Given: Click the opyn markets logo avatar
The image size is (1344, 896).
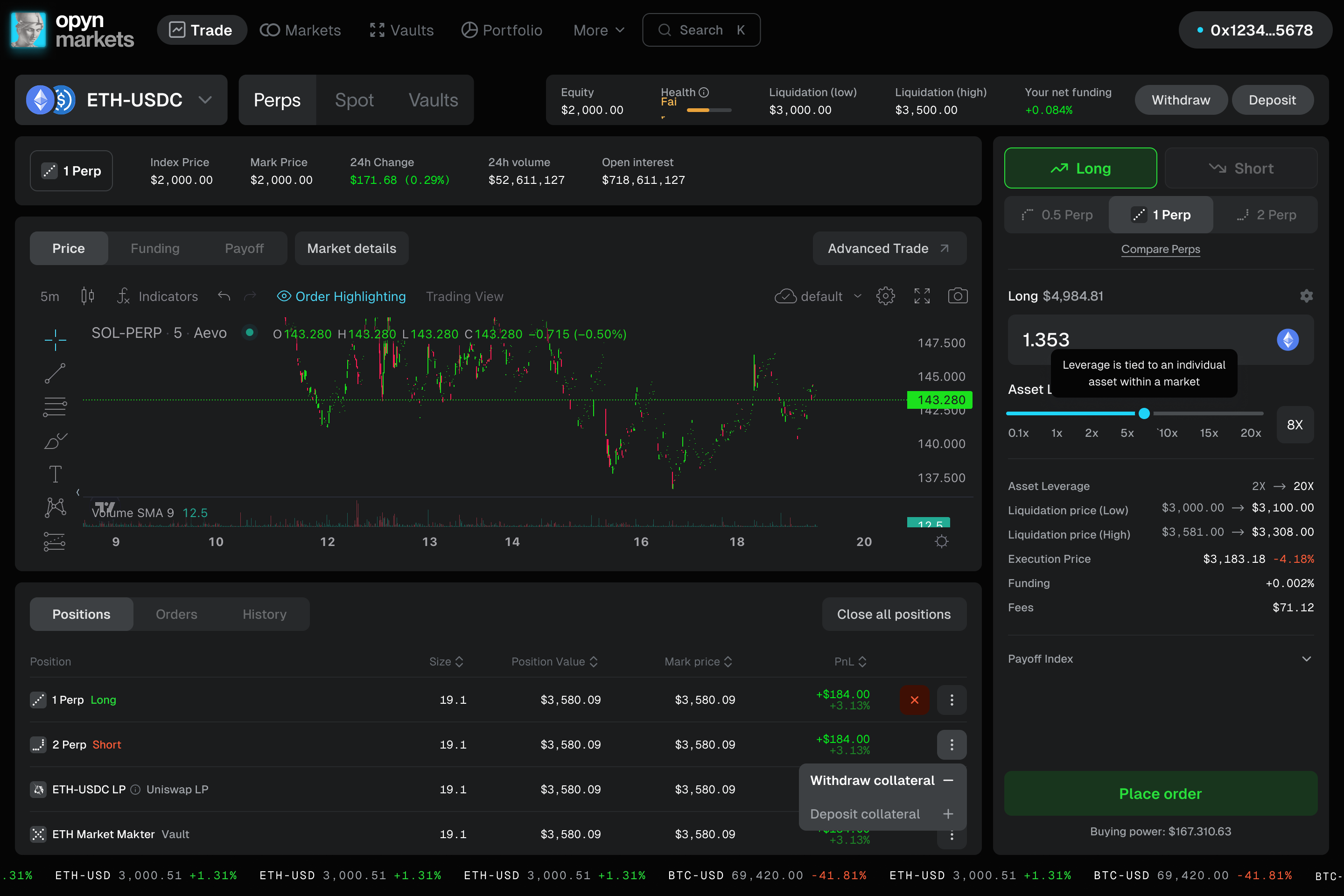Looking at the screenshot, I should coord(28,30).
